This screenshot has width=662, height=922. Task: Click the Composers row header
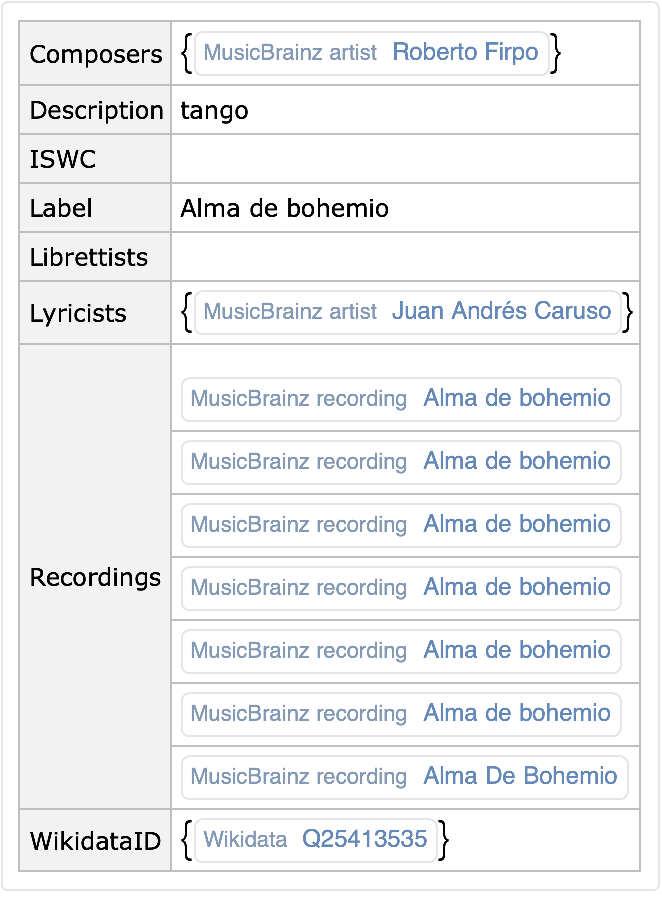click(x=96, y=54)
